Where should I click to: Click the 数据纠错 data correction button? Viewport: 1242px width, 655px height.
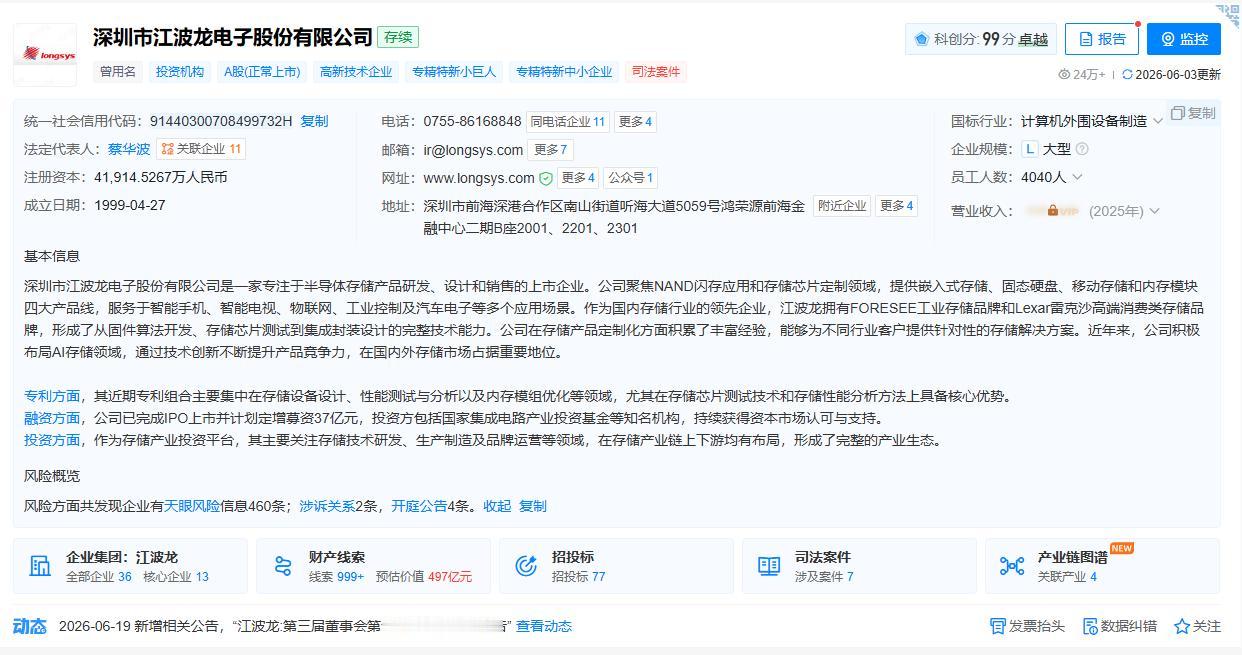pos(1120,626)
